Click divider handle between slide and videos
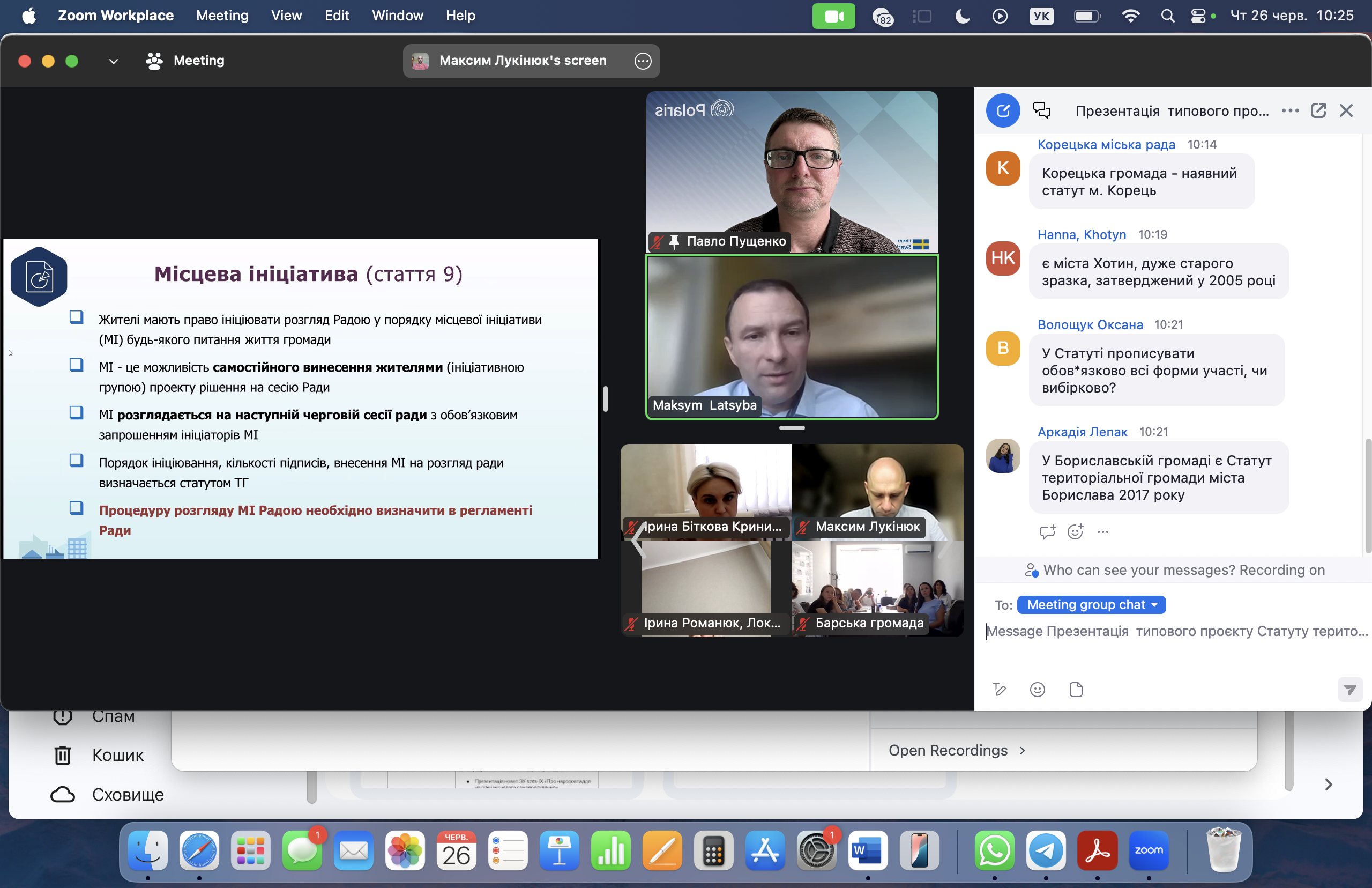The height and width of the screenshot is (888, 1372). coord(605,398)
